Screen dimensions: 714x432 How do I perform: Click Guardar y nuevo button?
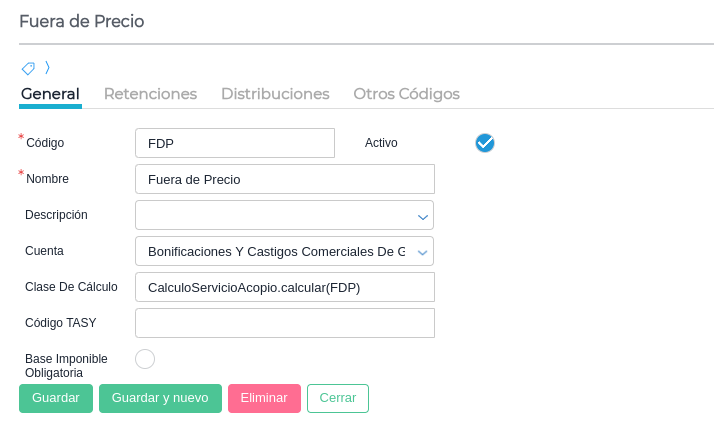tap(160, 398)
